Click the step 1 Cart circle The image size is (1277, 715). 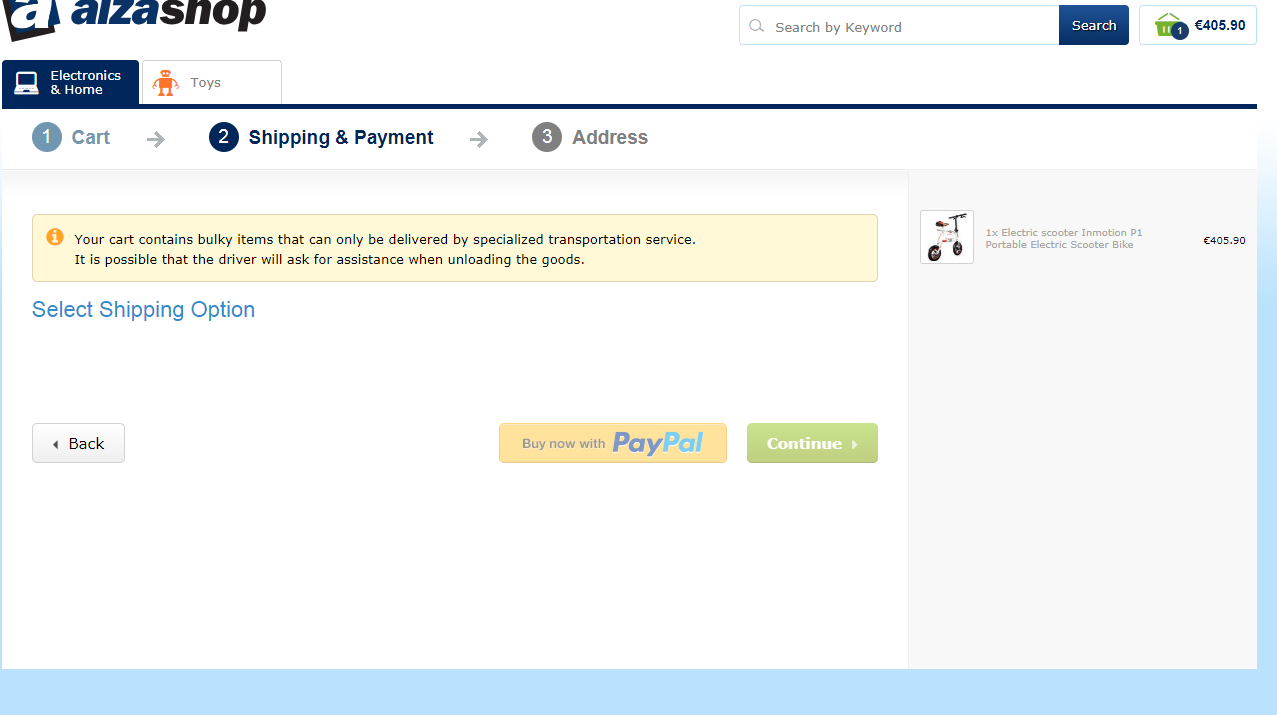[x=47, y=137]
